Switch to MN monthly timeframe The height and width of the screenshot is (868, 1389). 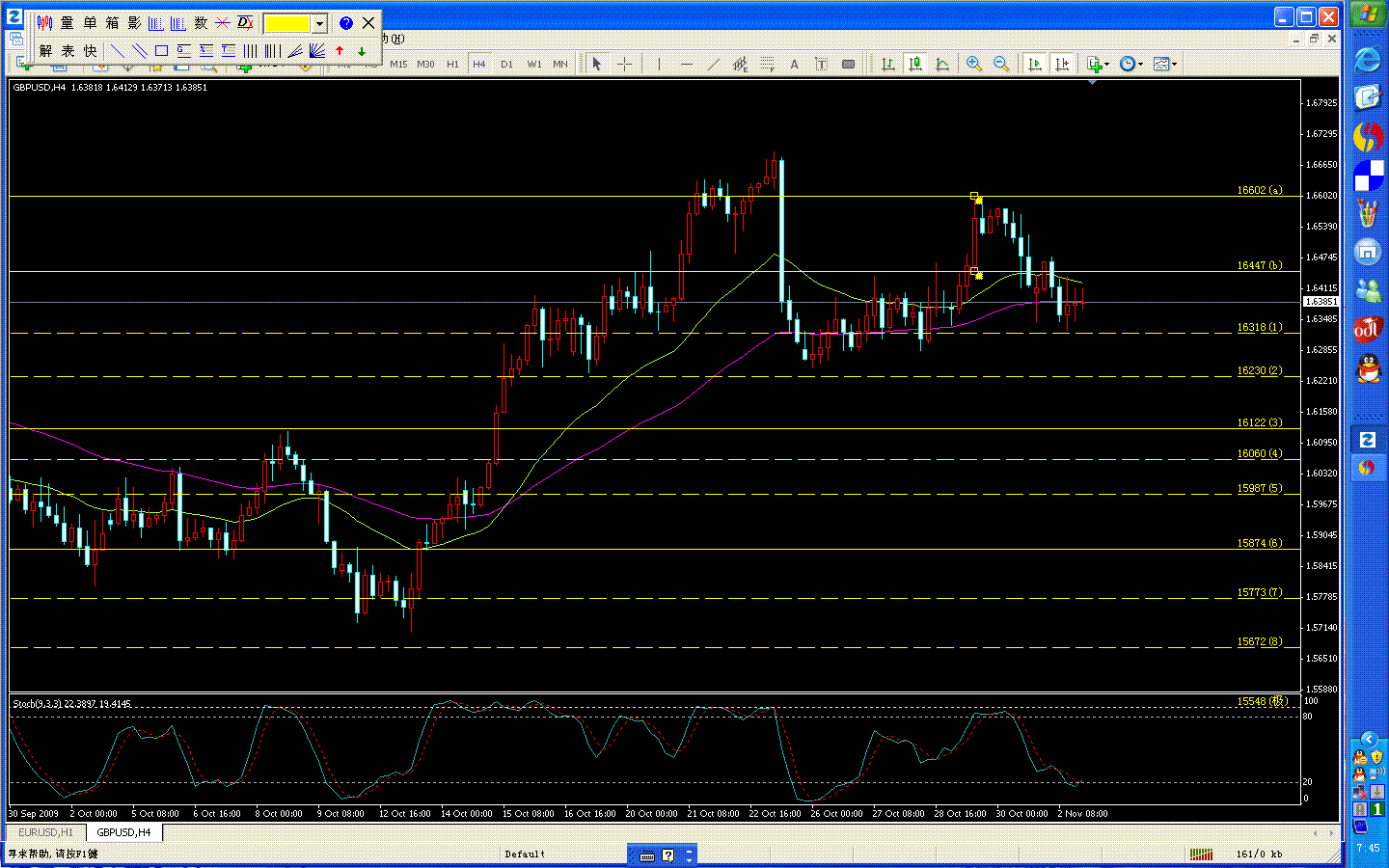click(560, 65)
